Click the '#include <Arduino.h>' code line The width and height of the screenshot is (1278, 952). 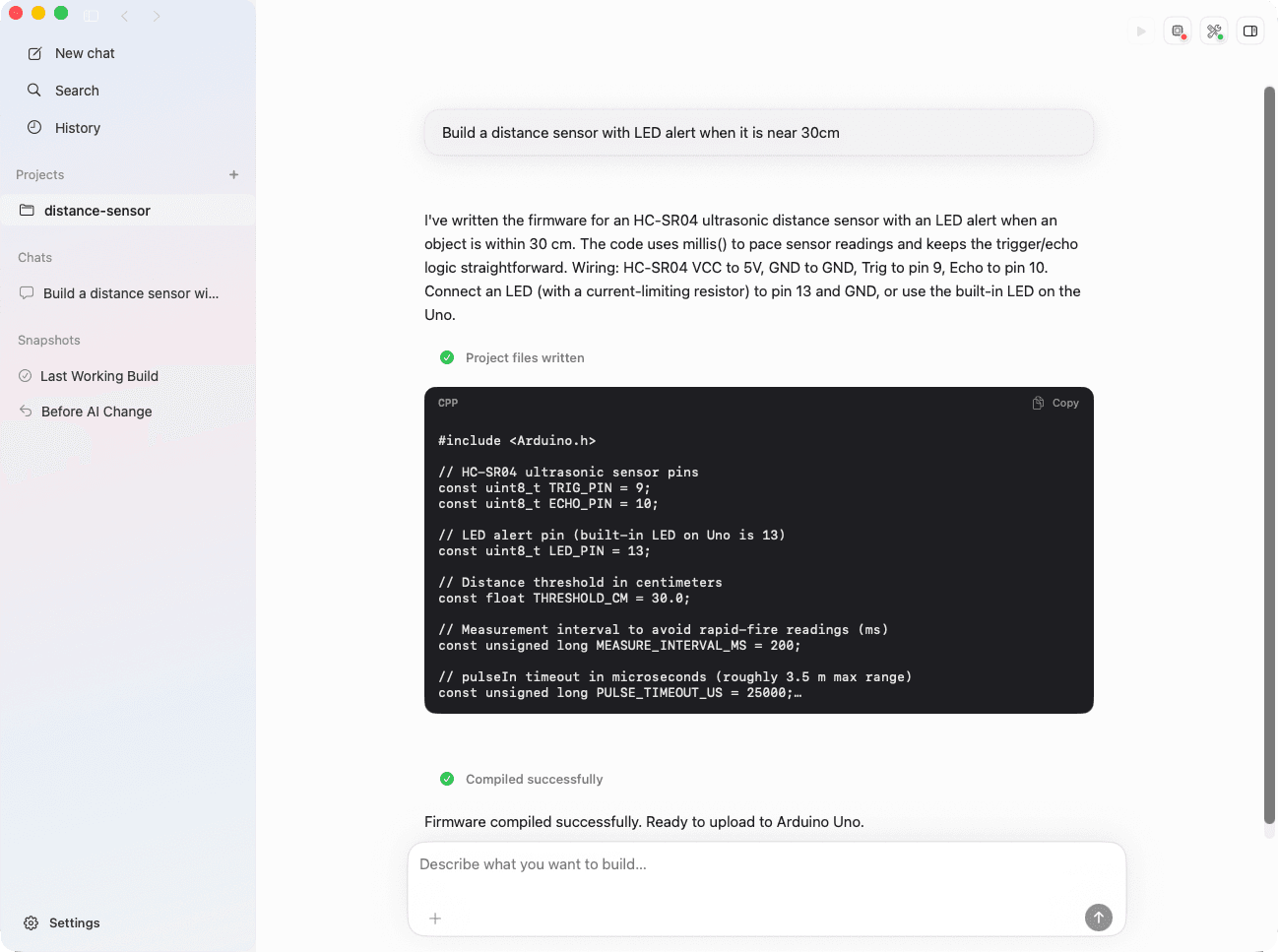coord(517,441)
